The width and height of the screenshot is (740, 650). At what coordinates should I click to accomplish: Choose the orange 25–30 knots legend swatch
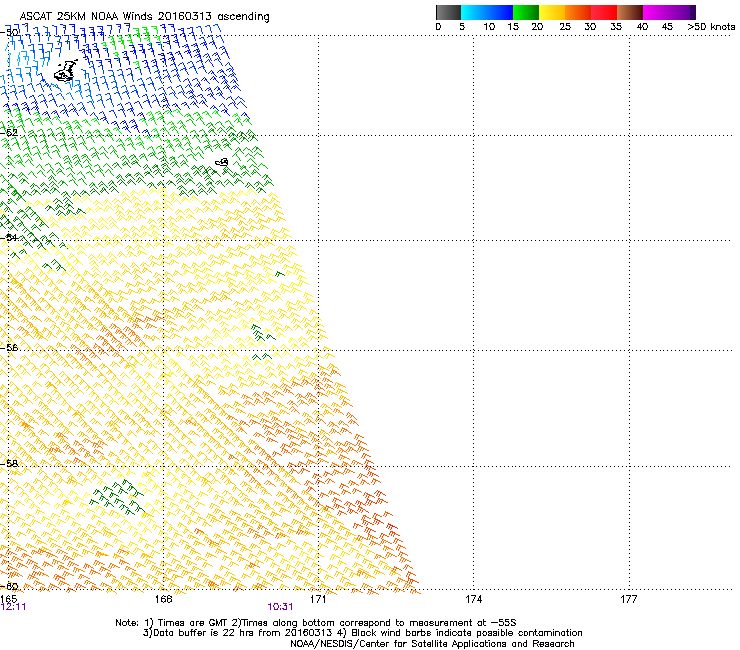tap(578, 12)
